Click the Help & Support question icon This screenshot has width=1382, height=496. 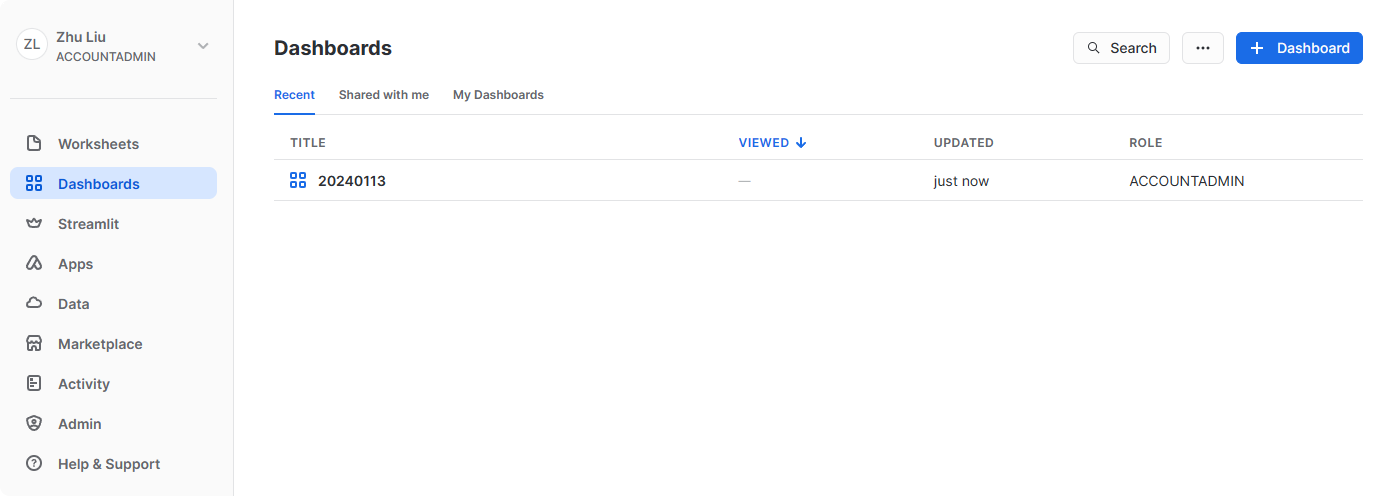pyautogui.click(x=34, y=464)
